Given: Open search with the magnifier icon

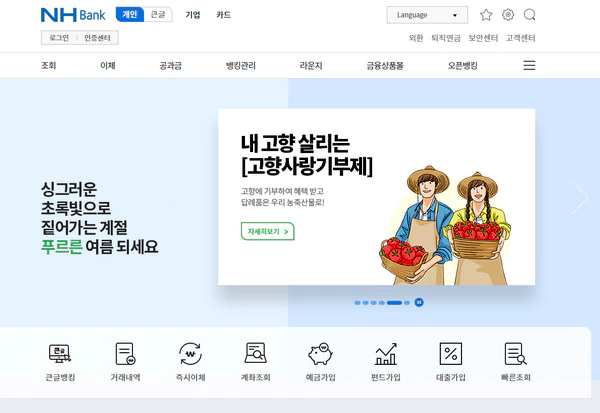Looking at the screenshot, I should click(x=530, y=15).
